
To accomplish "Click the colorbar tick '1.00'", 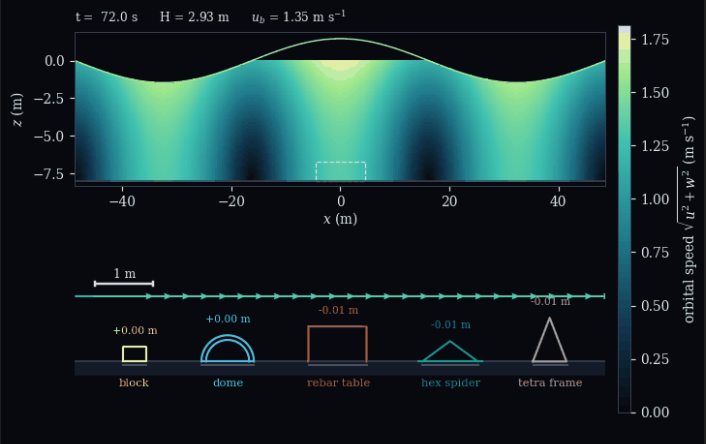I will click(x=655, y=199).
